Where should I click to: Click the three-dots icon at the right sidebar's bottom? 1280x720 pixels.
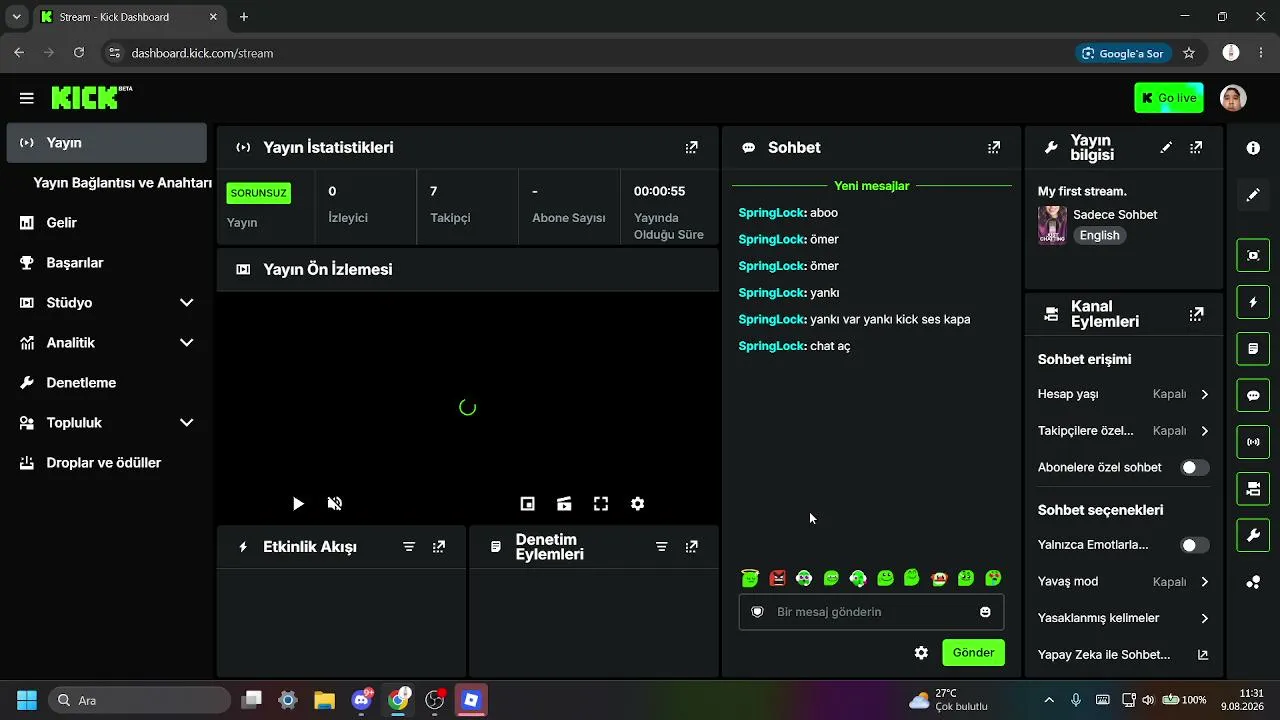pos(1253,582)
